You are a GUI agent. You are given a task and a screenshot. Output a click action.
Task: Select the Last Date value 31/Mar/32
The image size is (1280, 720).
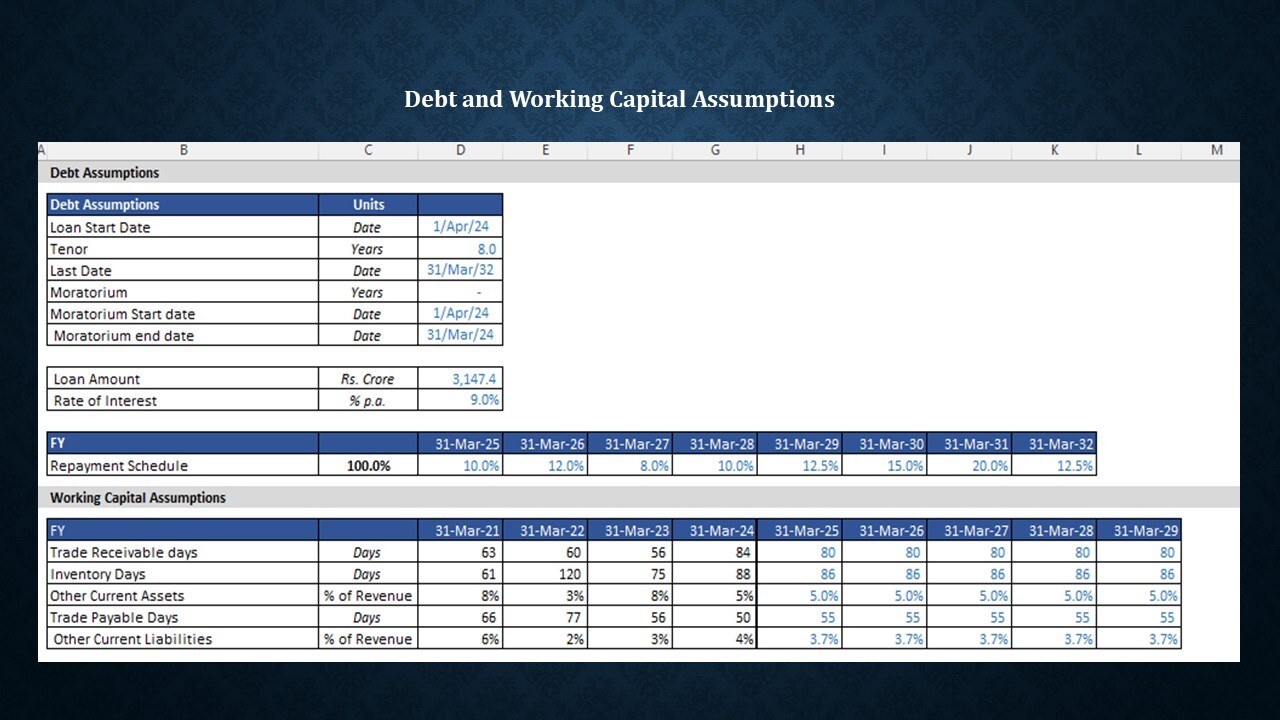coord(460,270)
